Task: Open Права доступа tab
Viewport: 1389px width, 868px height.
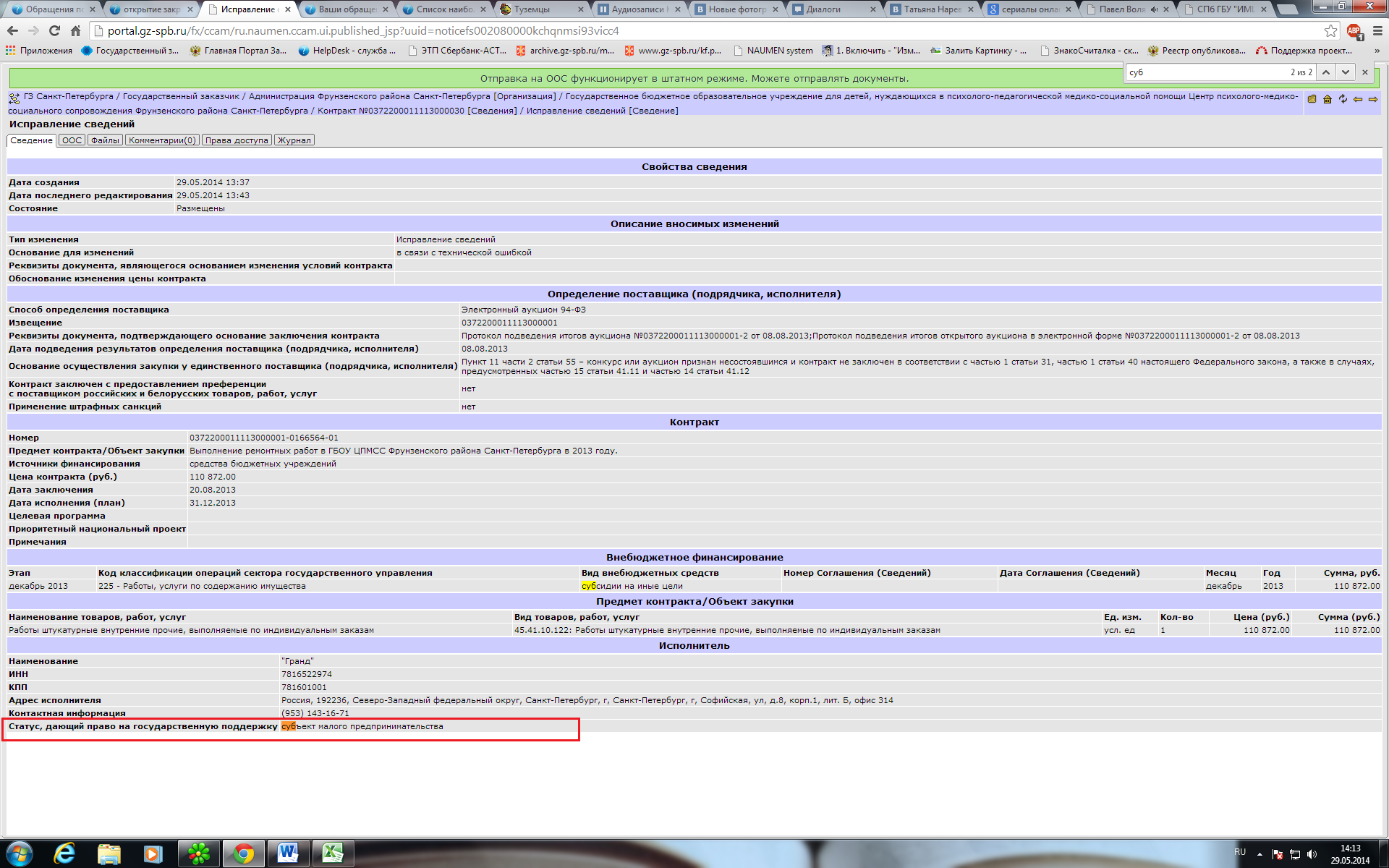Action: tap(236, 140)
